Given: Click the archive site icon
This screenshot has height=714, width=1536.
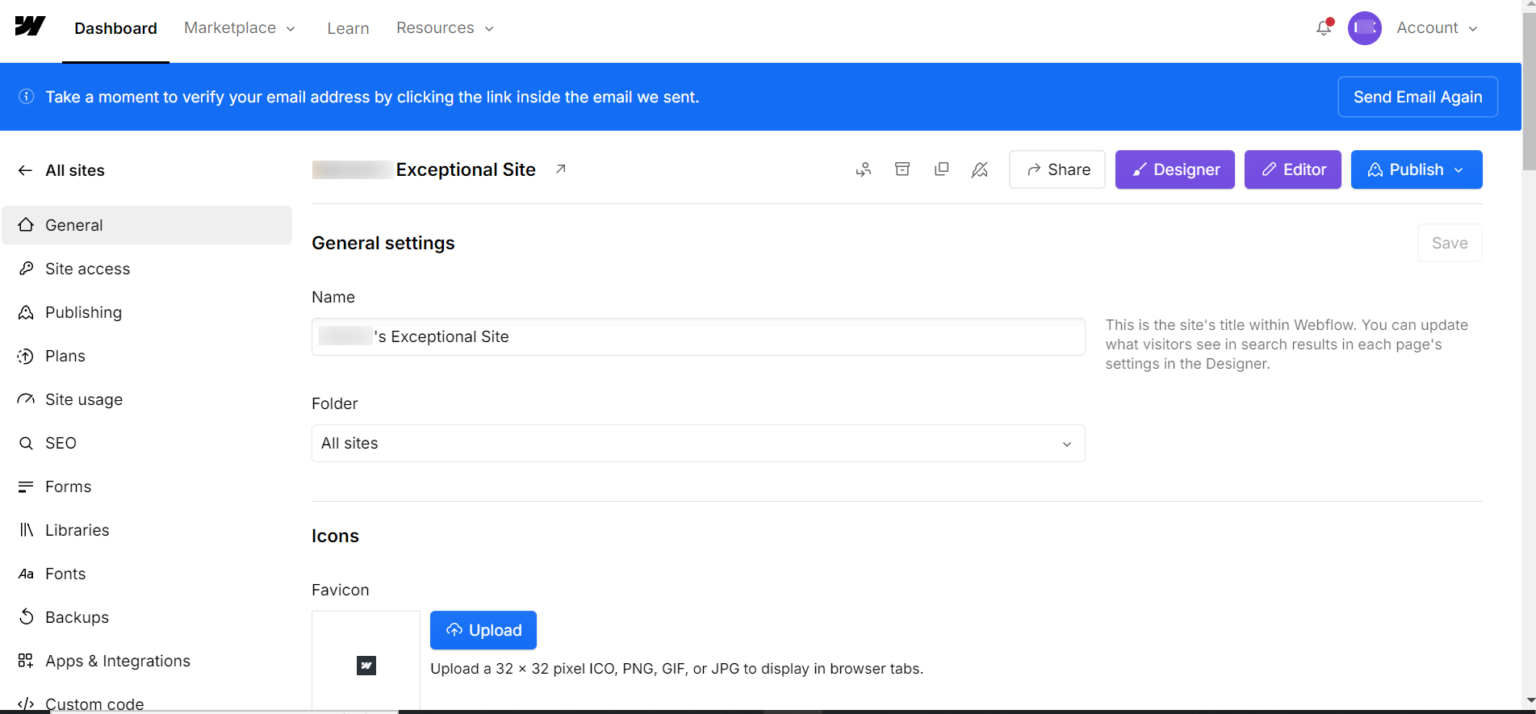Looking at the screenshot, I should pyautogui.click(x=902, y=170).
